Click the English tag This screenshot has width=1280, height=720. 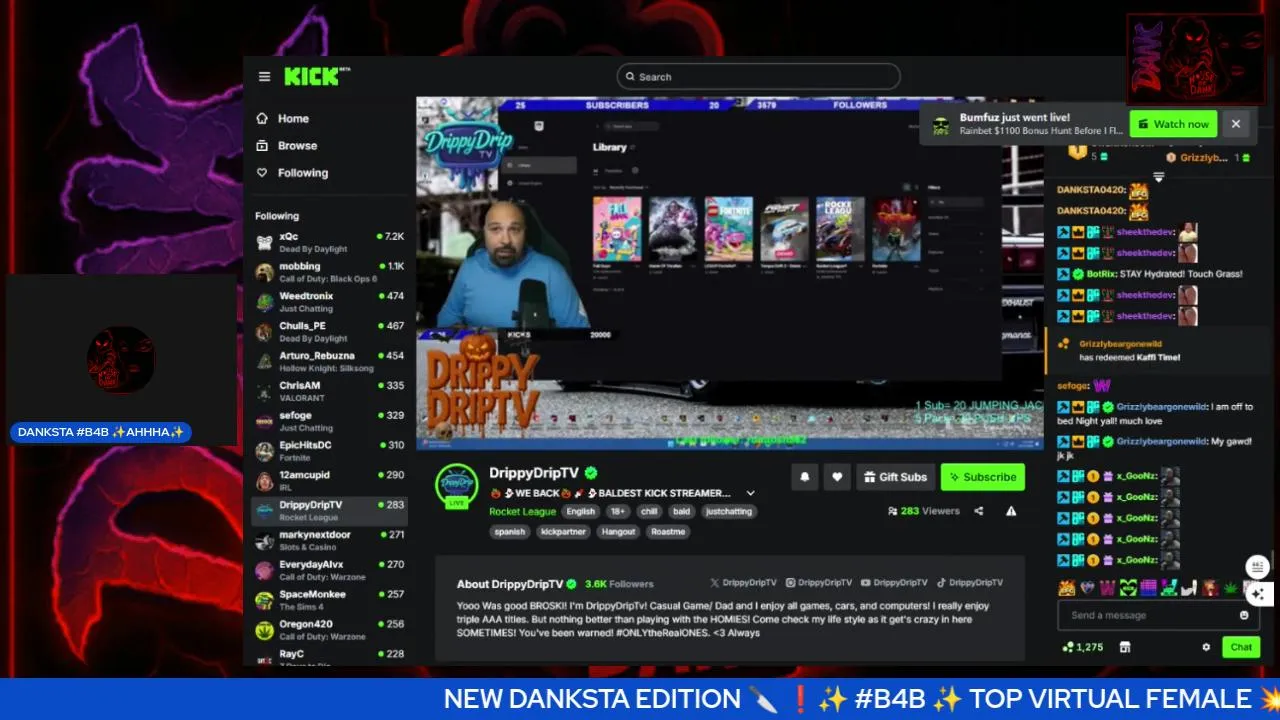coord(580,511)
